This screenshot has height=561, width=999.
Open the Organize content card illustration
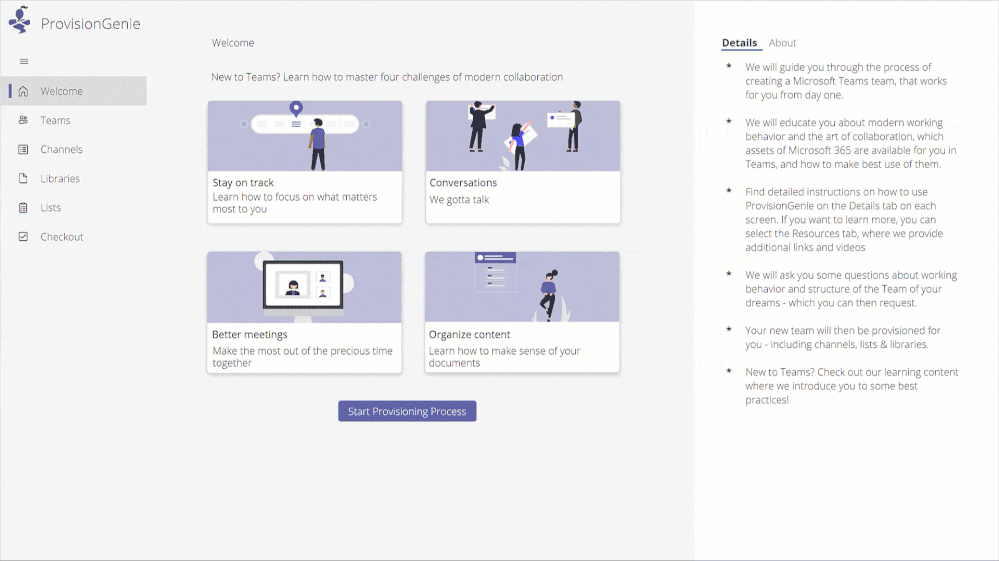coord(522,287)
